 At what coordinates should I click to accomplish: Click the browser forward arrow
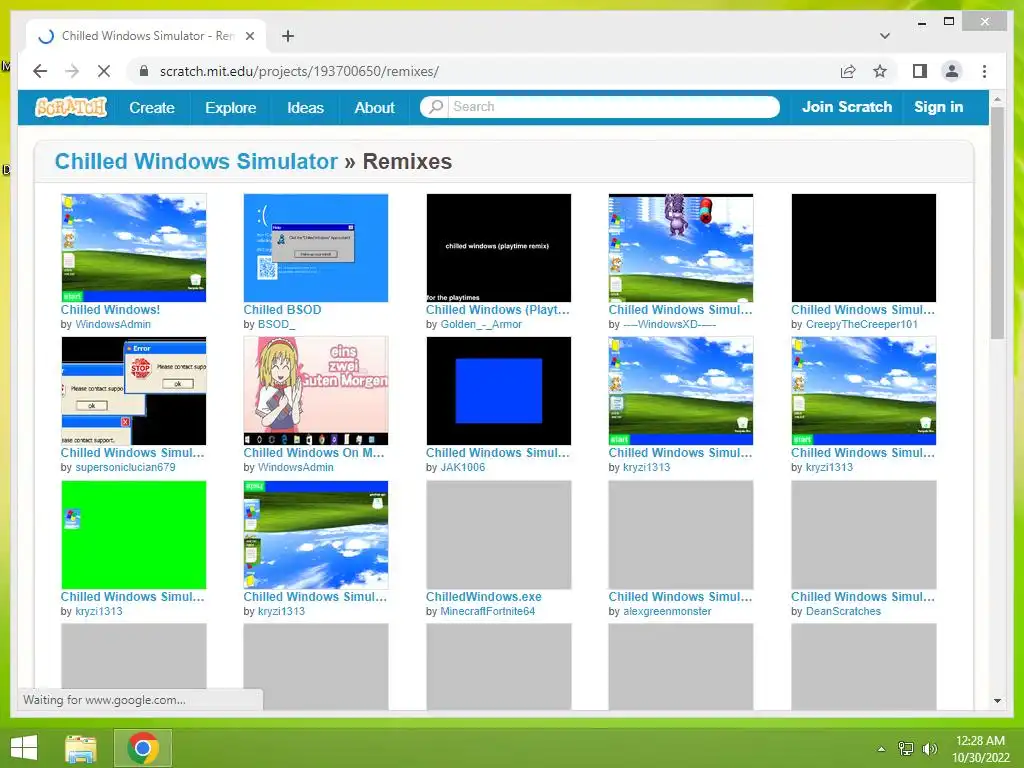(x=72, y=71)
